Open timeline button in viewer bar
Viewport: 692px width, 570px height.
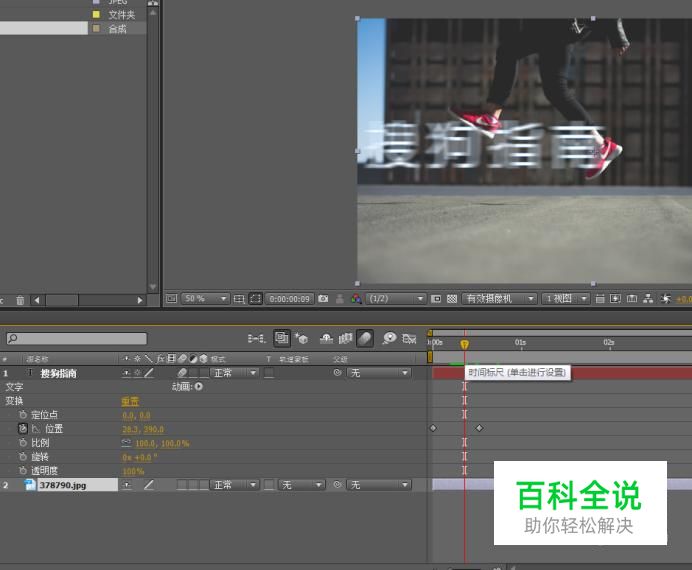[632, 299]
